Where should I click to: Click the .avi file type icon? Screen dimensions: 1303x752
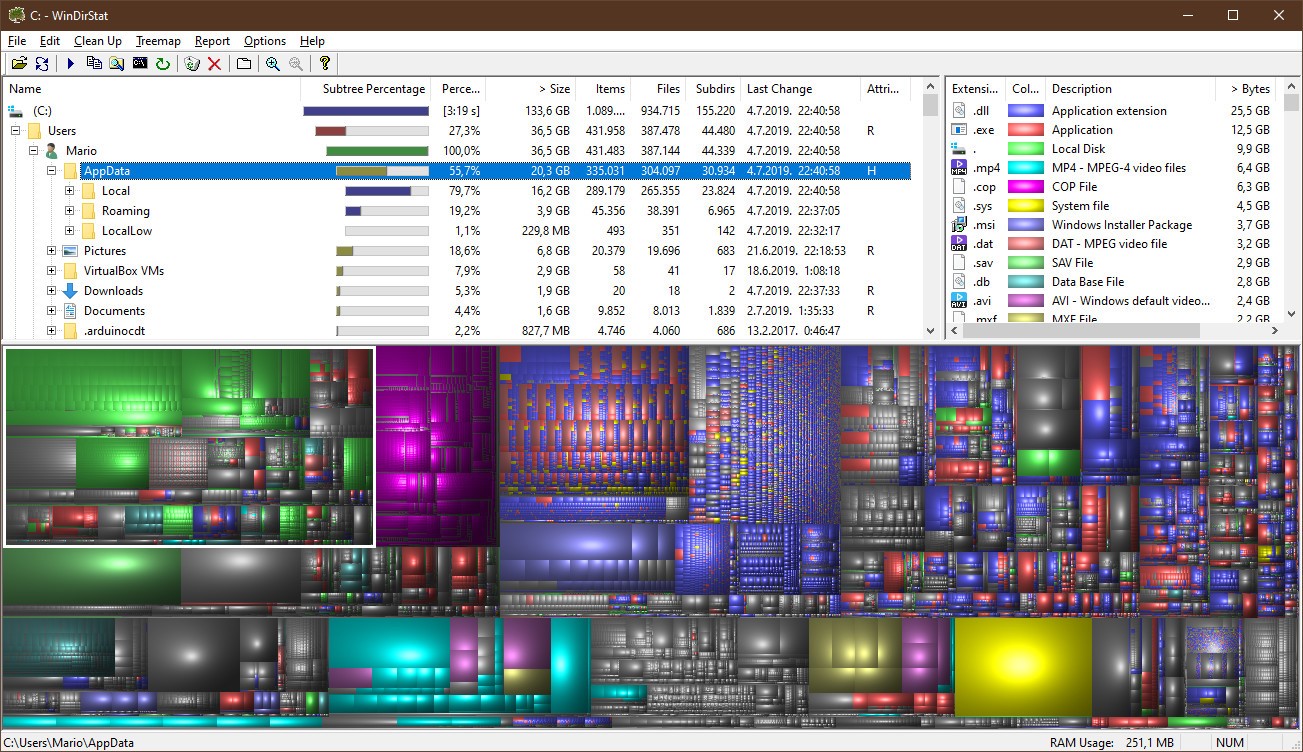[x=959, y=301]
